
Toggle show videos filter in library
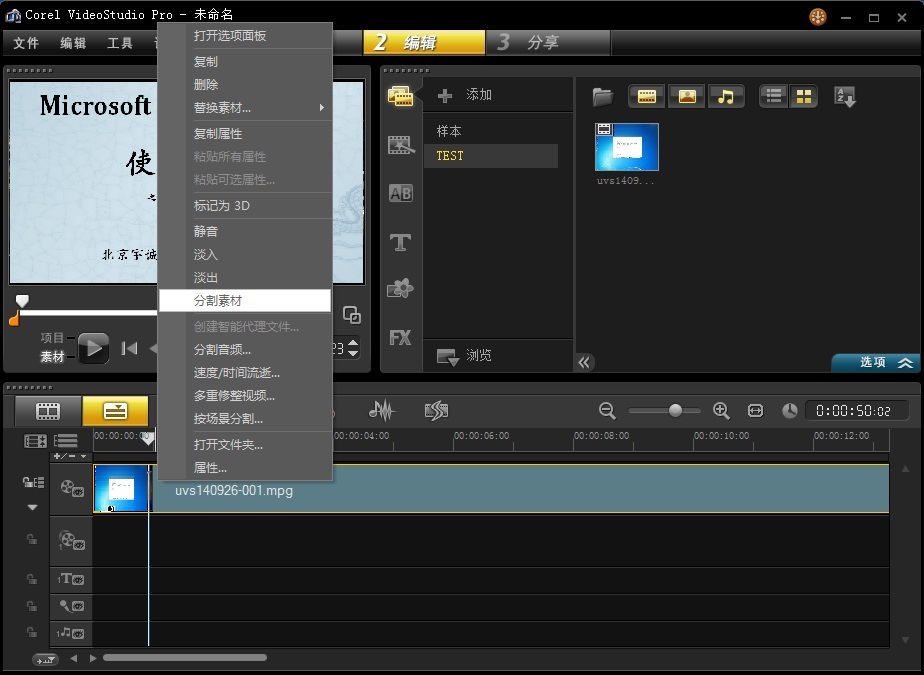(x=647, y=97)
